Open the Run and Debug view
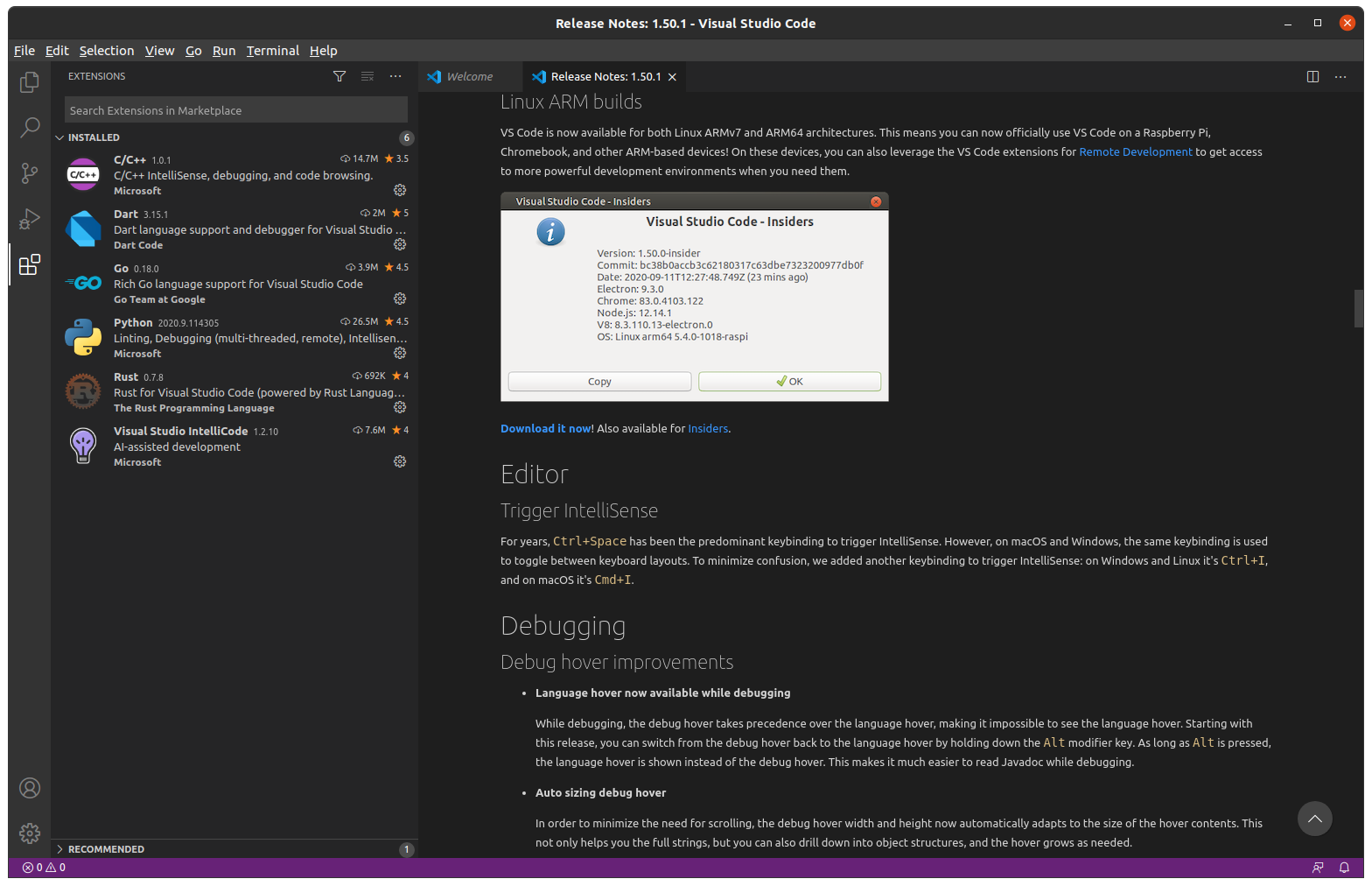Image resolution: width=1372 pixels, height=886 pixels. [x=30, y=219]
